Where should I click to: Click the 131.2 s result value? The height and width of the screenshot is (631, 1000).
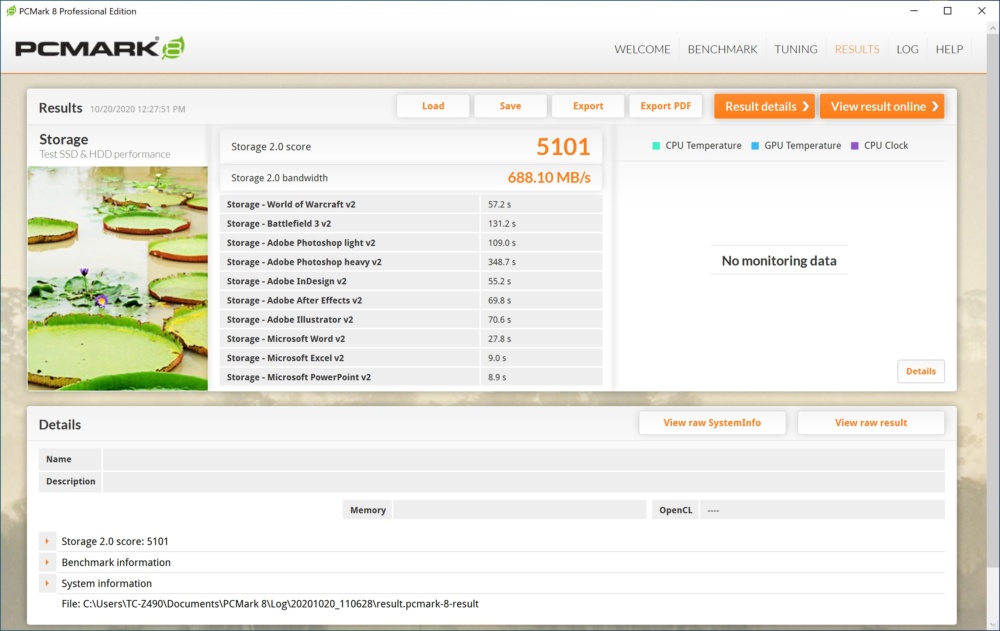pyautogui.click(x=502, y=224)
